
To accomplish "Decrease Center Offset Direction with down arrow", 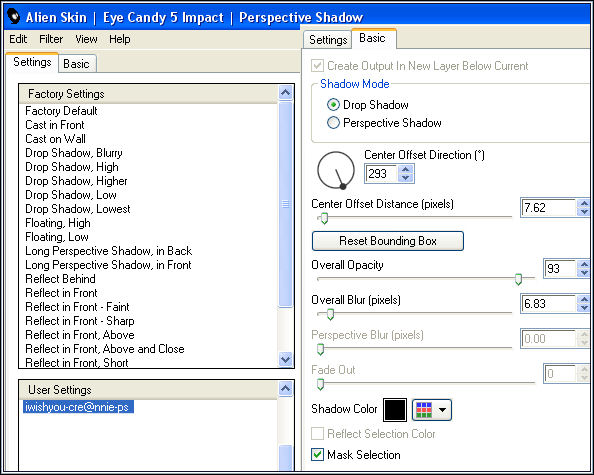I will [x=406, y=178].
